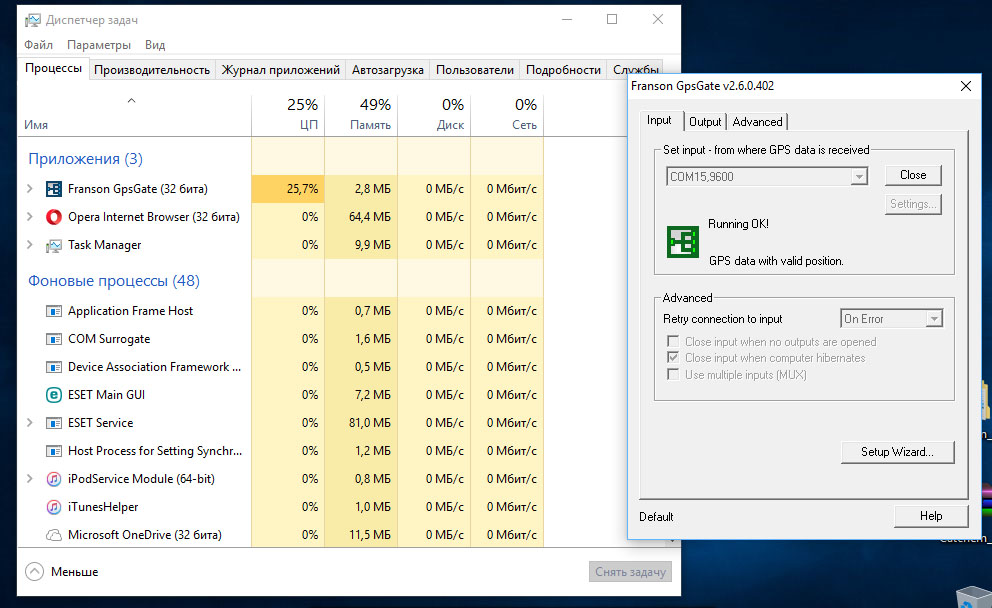Click the green GpsGate status icon
Image resolution: width=992 pixels, height=608 pixels.
(683, 242)
